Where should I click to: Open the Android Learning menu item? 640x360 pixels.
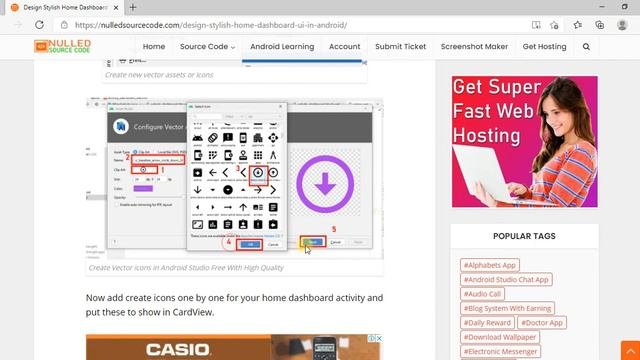(282, 47)
